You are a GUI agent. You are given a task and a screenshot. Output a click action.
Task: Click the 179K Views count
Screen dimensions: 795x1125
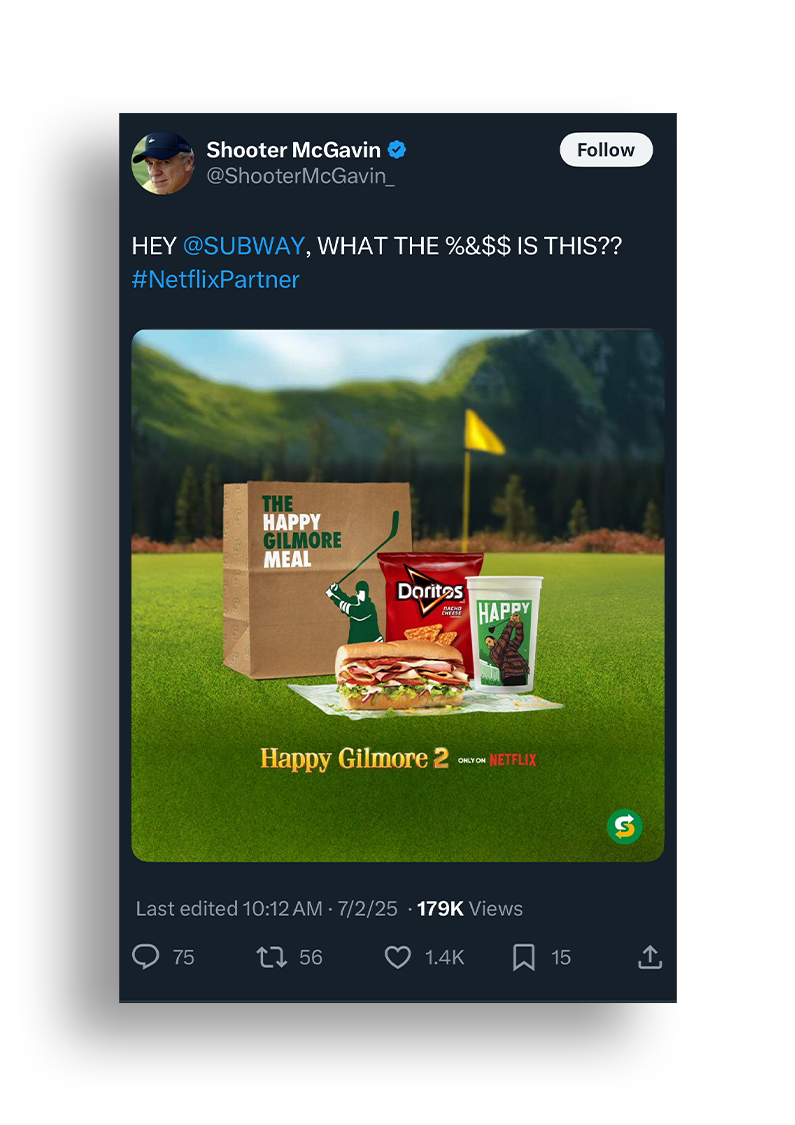point(469,908)
